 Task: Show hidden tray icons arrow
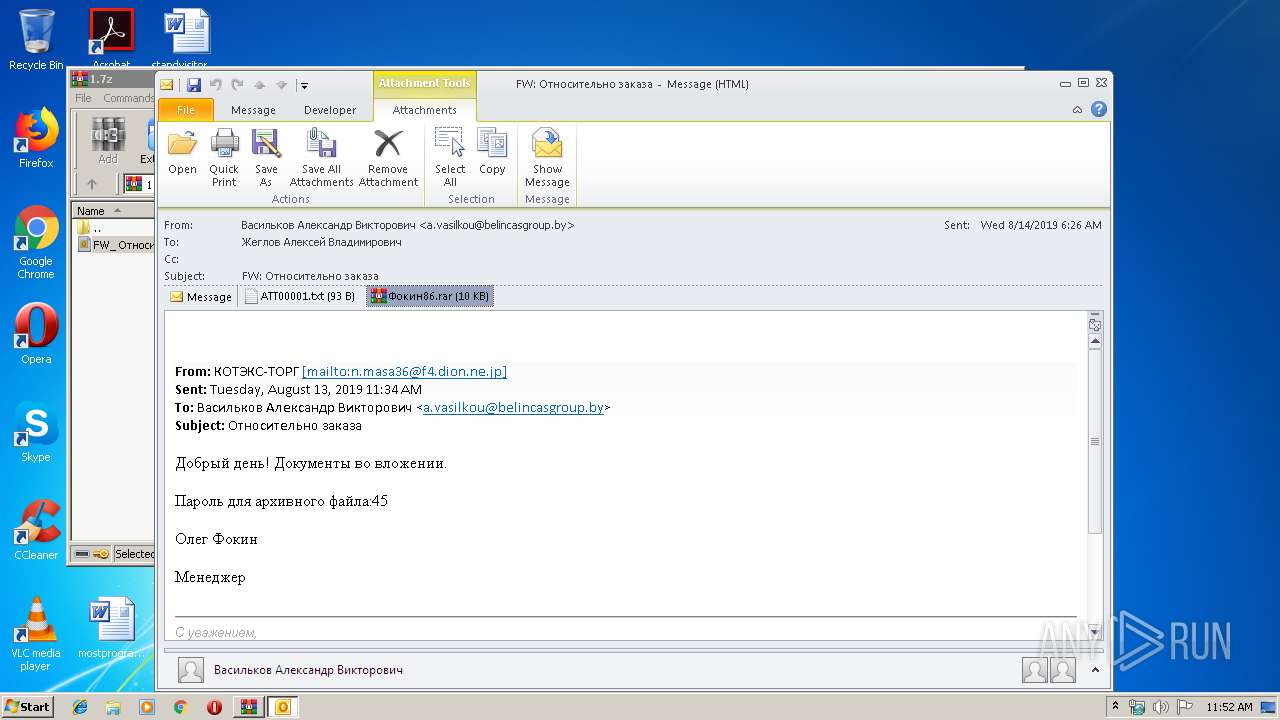(1116, 707)
